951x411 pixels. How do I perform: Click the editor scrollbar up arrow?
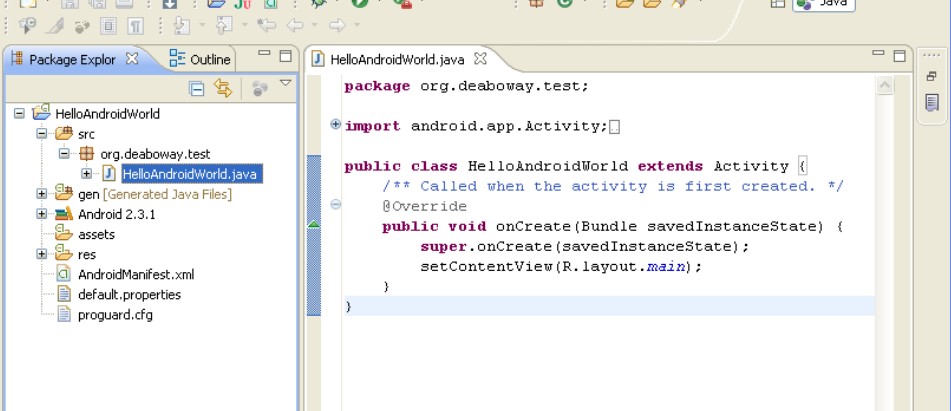(x=885, y=85)
